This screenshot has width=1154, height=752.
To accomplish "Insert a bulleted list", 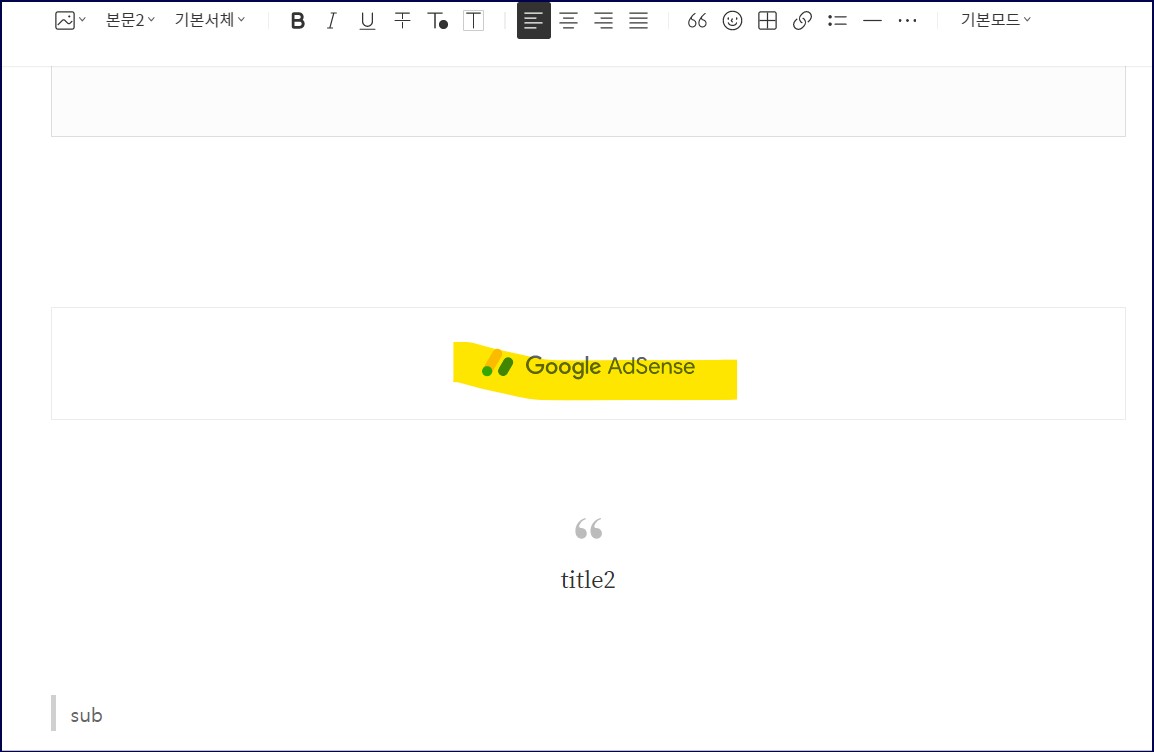I will point(837,21).
